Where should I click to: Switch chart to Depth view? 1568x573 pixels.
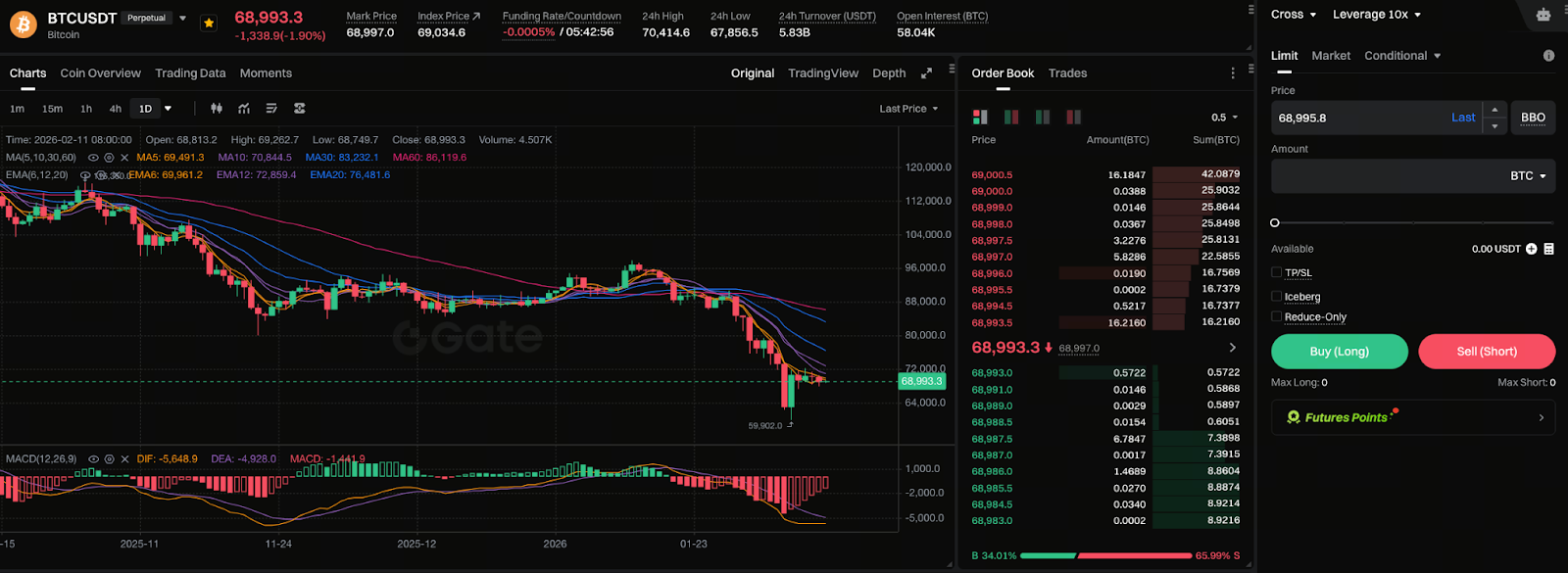pos(889,73)
